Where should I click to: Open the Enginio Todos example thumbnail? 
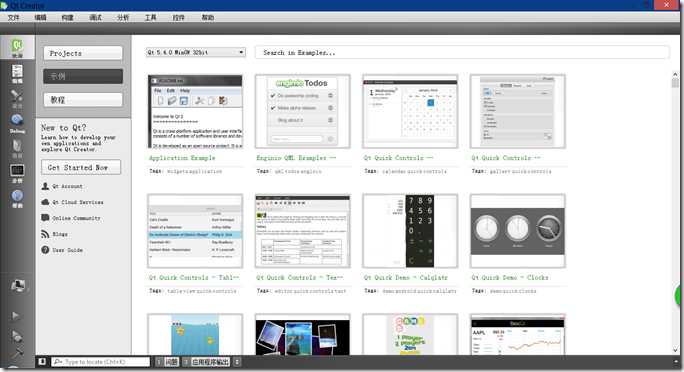(x=303, y=111)
